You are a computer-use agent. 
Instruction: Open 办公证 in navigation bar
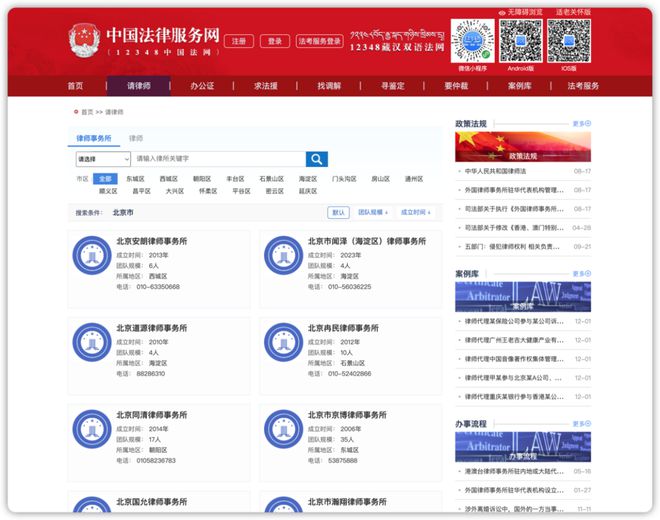point(202,86)
